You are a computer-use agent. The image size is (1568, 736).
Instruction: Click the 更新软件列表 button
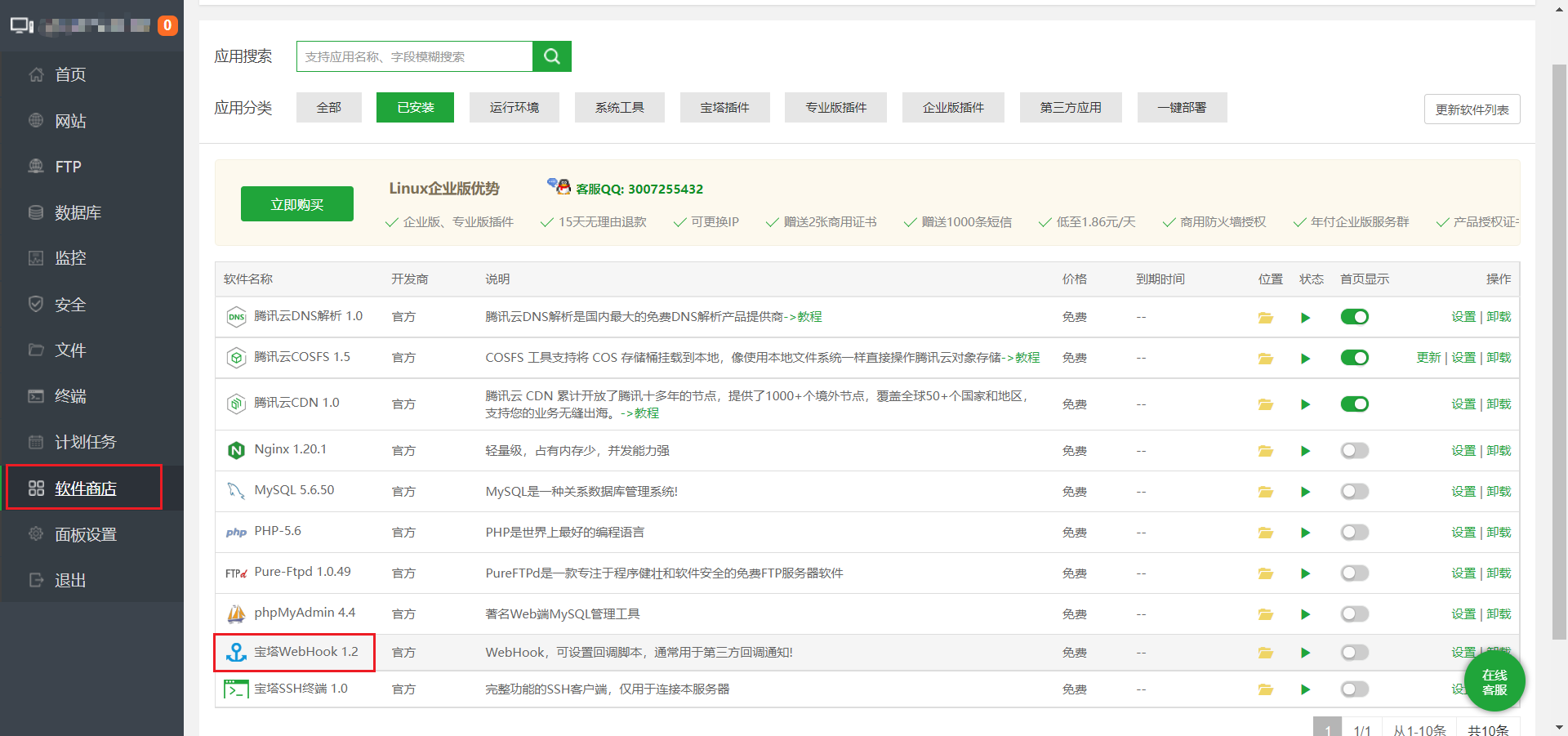click(x=1472, y=109)
